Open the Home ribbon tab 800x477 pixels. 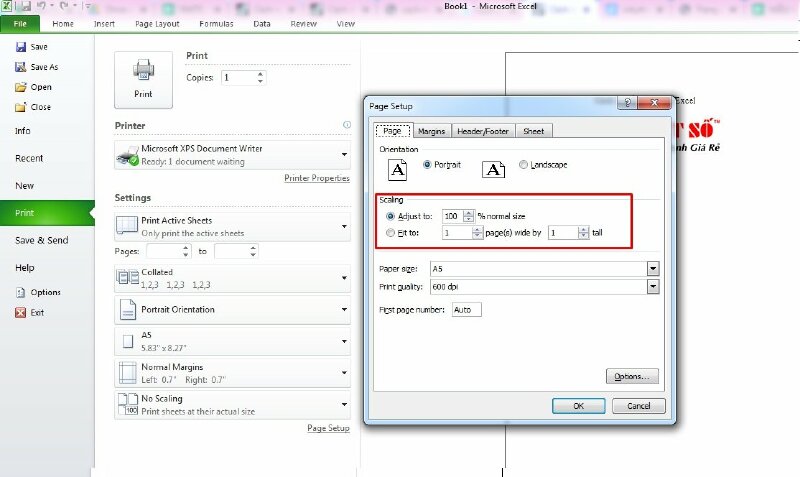63,24
